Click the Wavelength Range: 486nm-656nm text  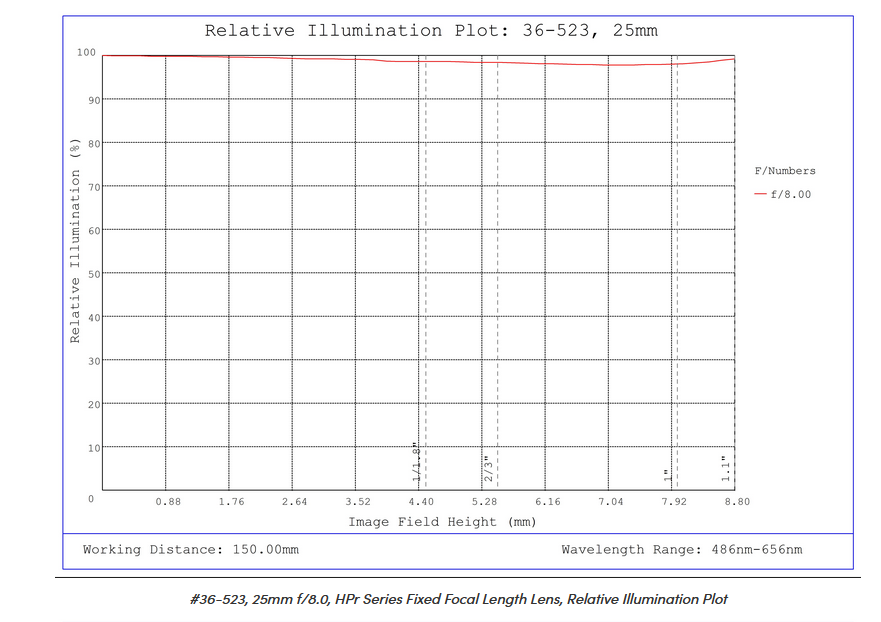681,549
